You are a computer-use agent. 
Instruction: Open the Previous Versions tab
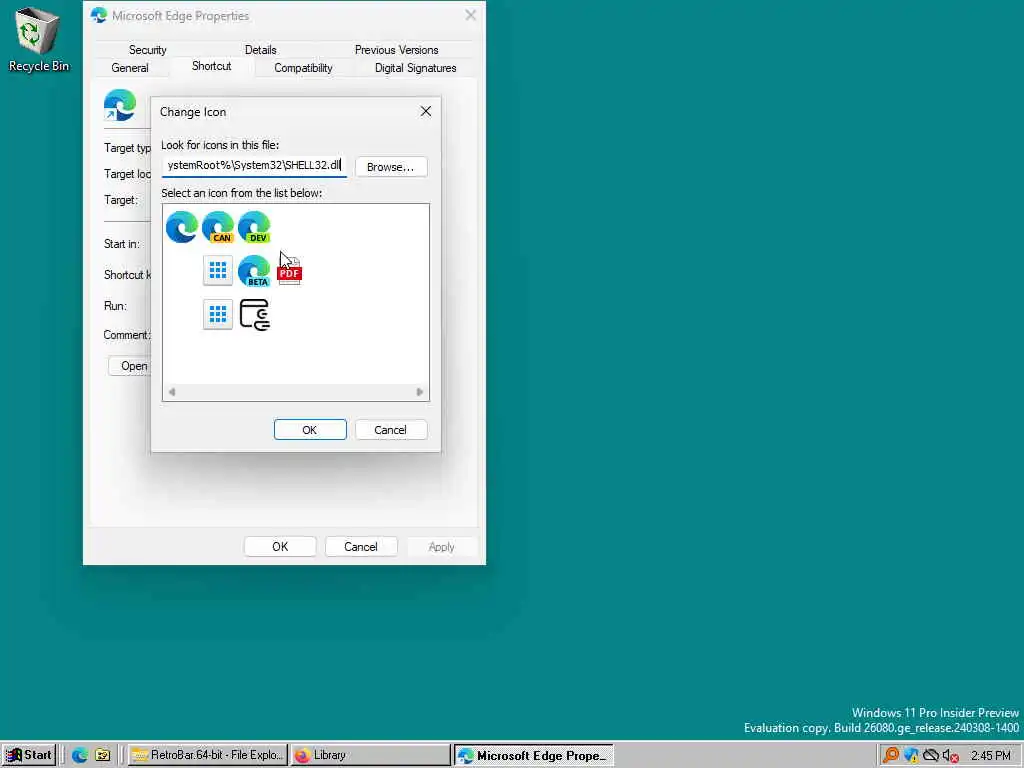pyautogui.click(x=396, y=50)
